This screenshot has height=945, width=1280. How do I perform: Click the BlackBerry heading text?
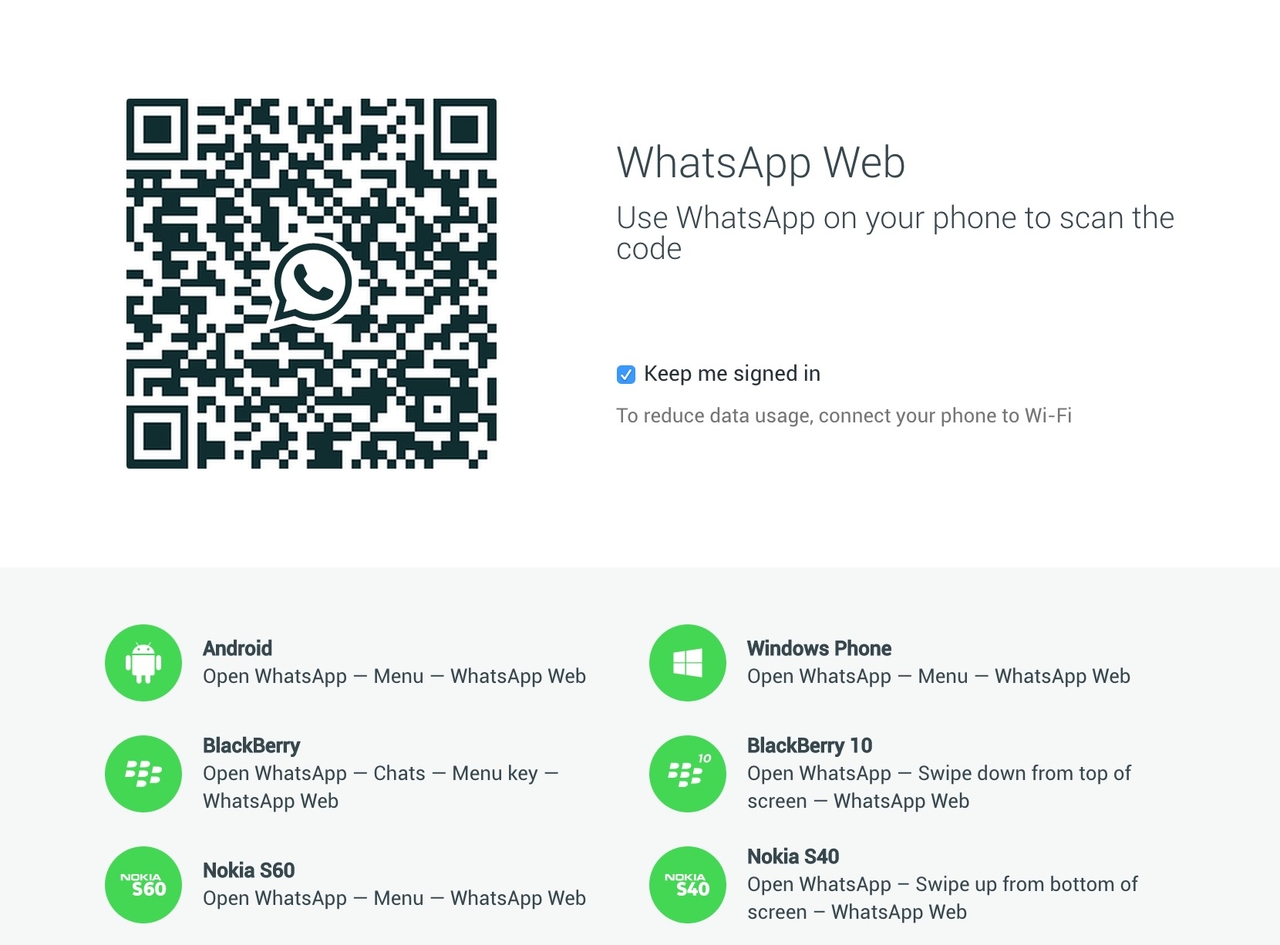(x=251, y=745)
